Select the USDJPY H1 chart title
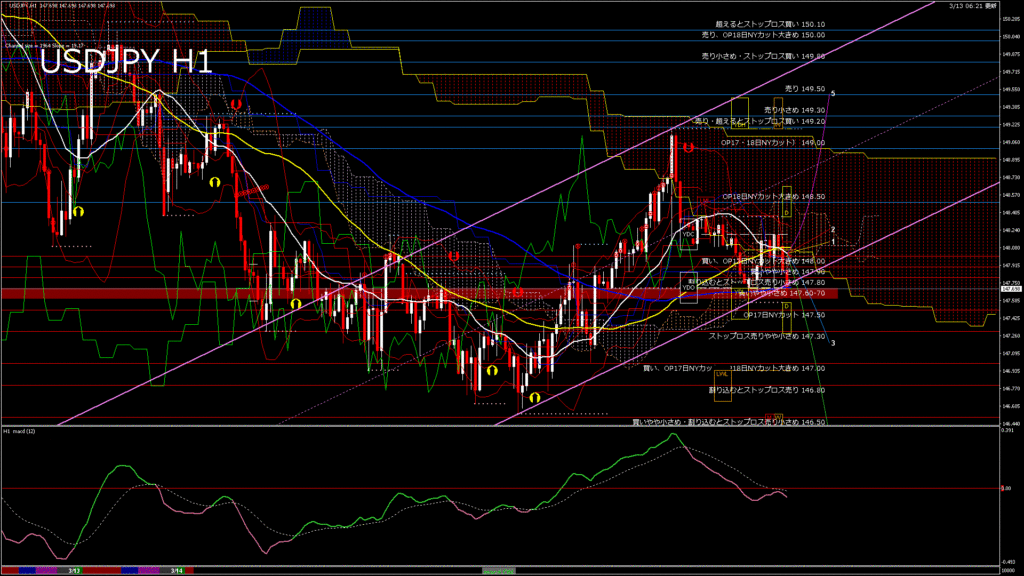 (x=126, y=62)
